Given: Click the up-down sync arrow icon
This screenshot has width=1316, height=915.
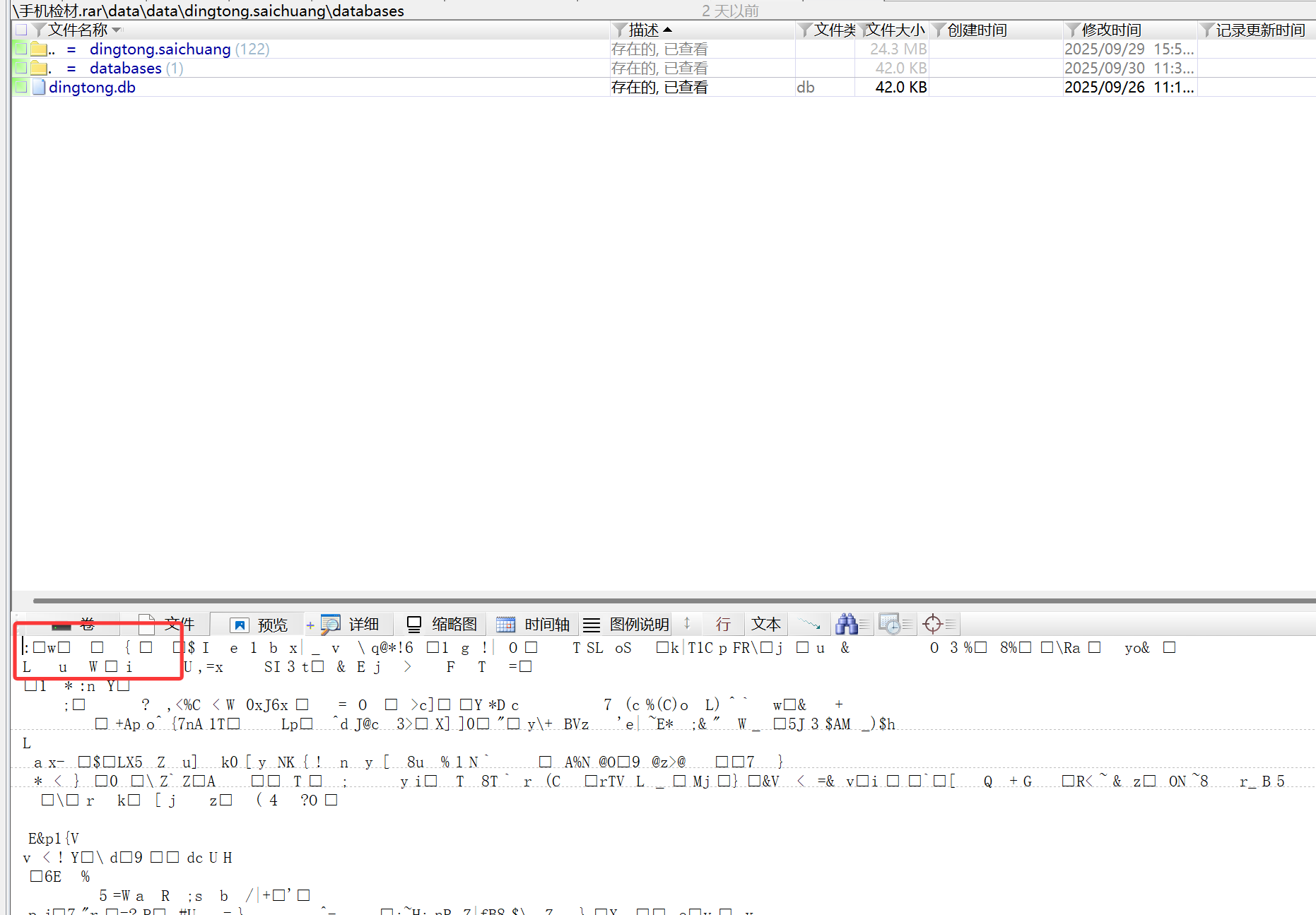Looking at the screenshot, I should click(x=686, y=624).
